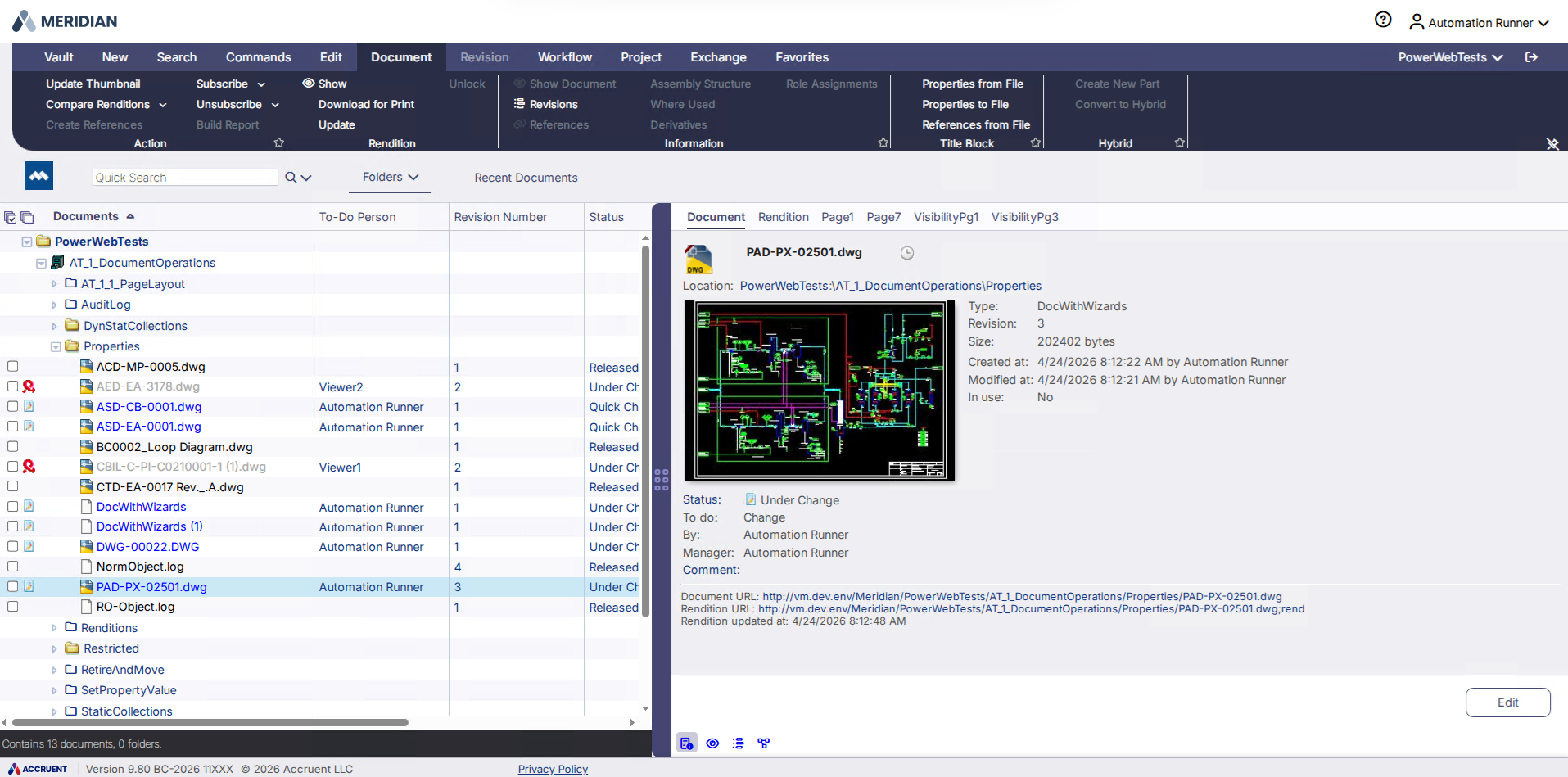
Task: Open the viewer eye icon in bottom toolbar
Action: coord(712,743)
